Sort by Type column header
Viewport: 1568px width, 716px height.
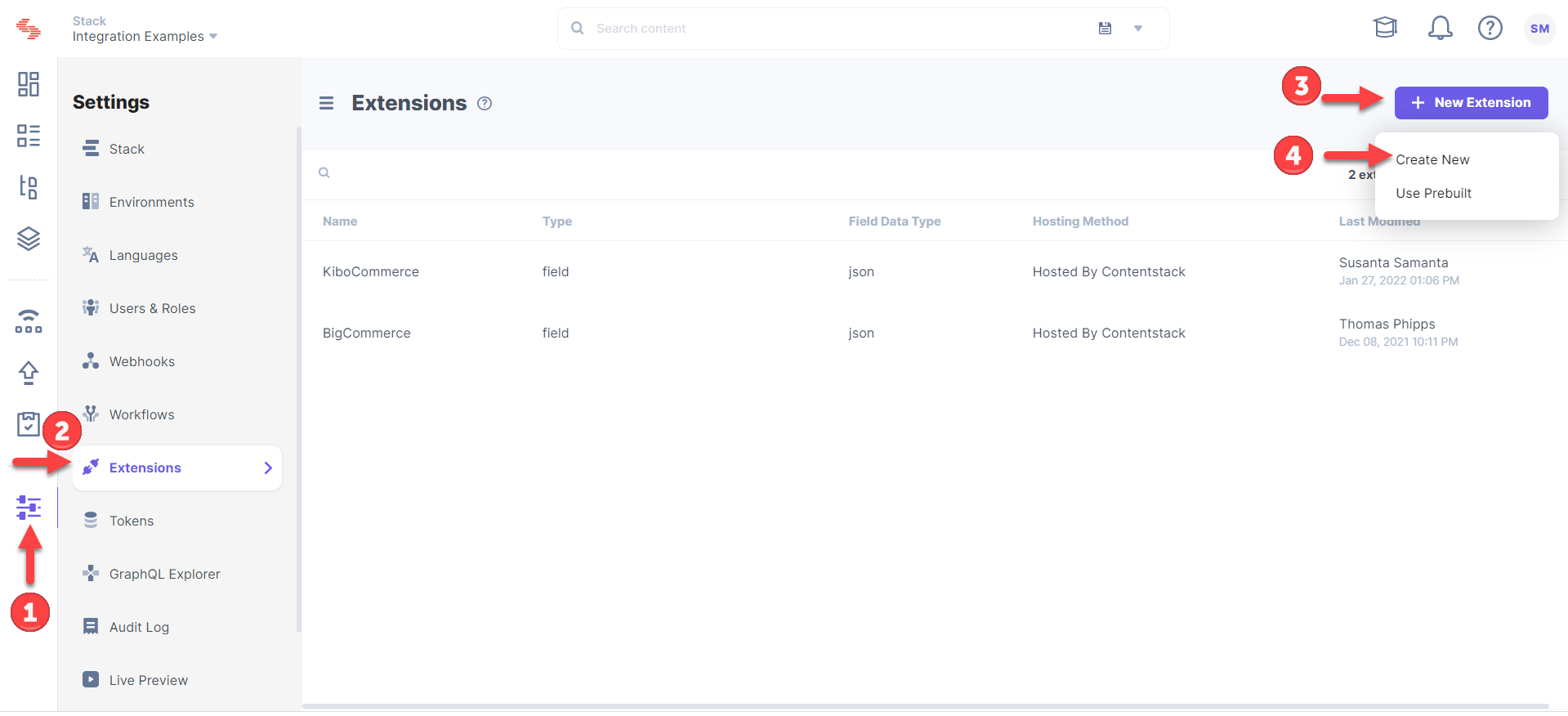[557, 222]
